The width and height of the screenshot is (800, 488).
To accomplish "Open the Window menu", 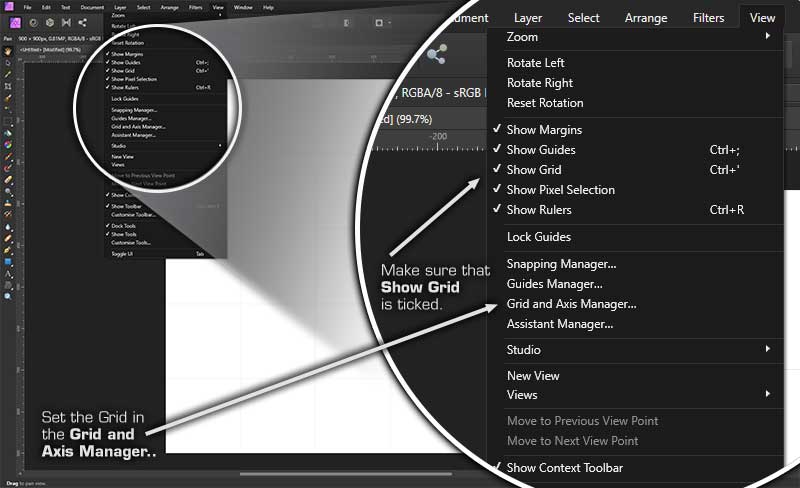I will tap(243, 7).
